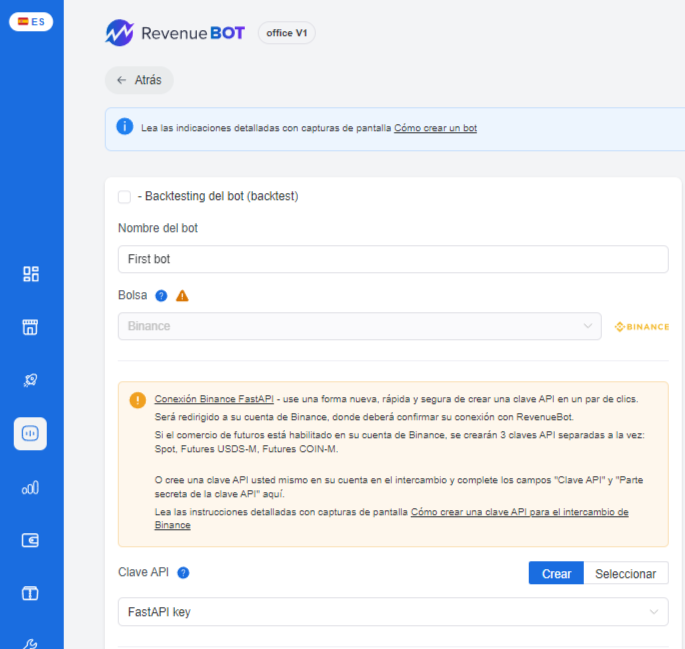Click the blue info icon in the banner
Screen dimensions: 685x649
125,127
